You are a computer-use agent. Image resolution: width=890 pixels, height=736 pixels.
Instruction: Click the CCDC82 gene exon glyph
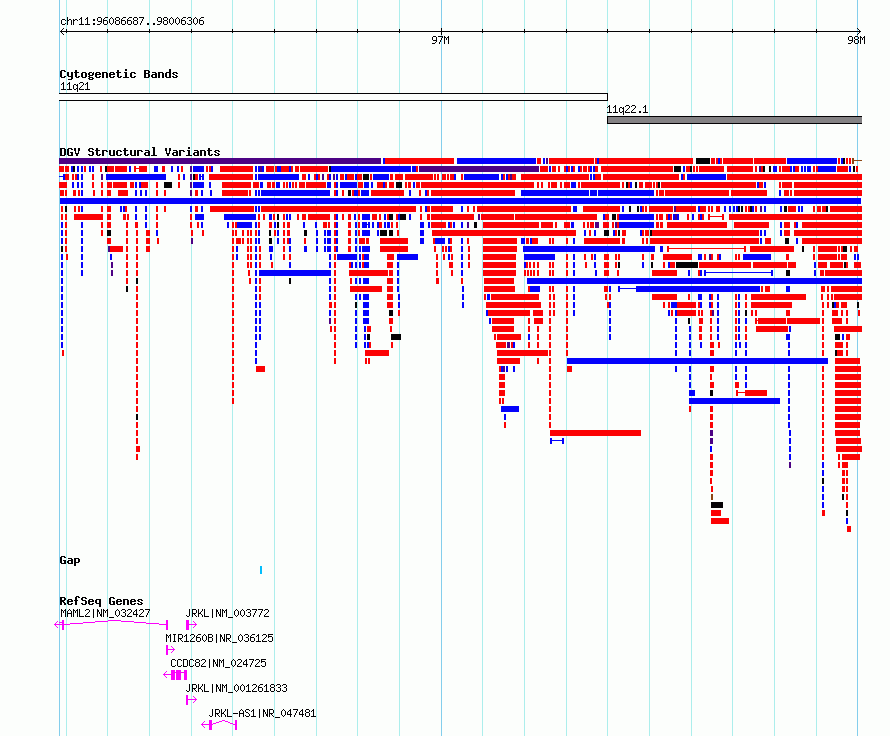175,675
